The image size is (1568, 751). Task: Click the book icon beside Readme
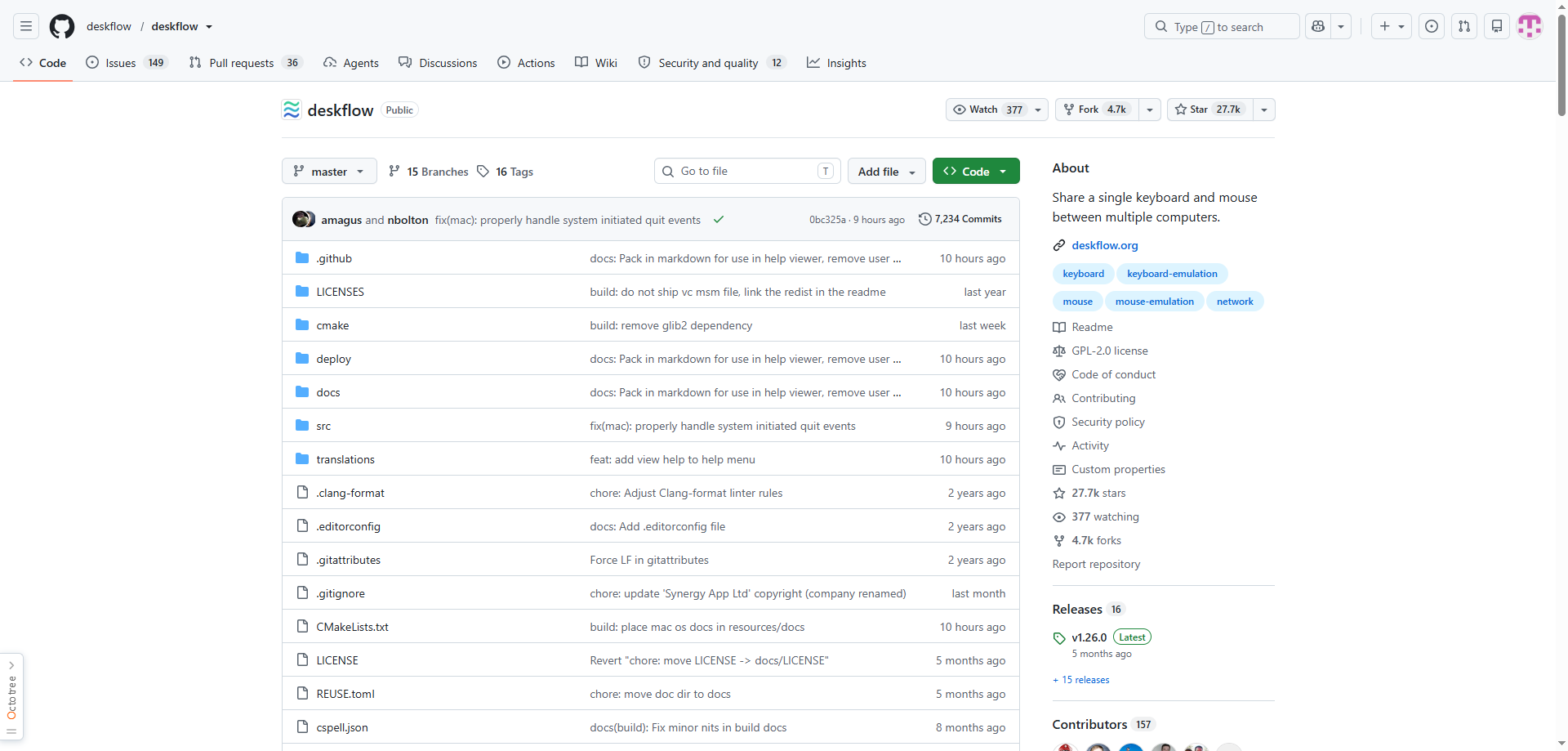1059,327
